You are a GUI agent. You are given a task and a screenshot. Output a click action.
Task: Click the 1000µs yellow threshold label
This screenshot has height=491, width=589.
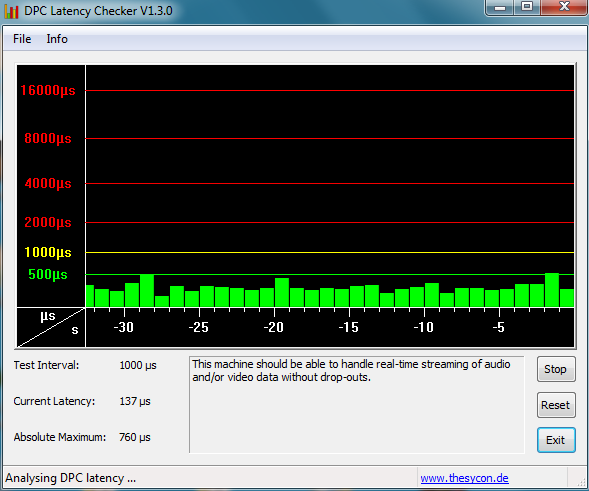click(48, 252)
